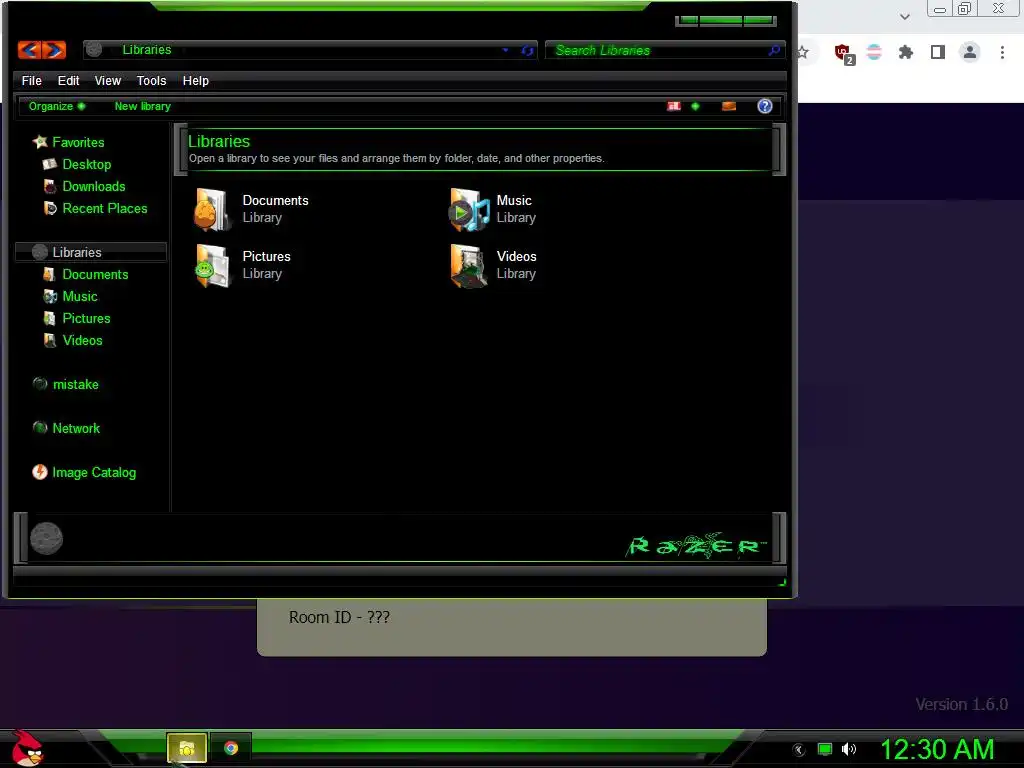The width and height of the screenshot is (1024, 768).
Task: Open the Tools menu
Action: click(151, 80)
